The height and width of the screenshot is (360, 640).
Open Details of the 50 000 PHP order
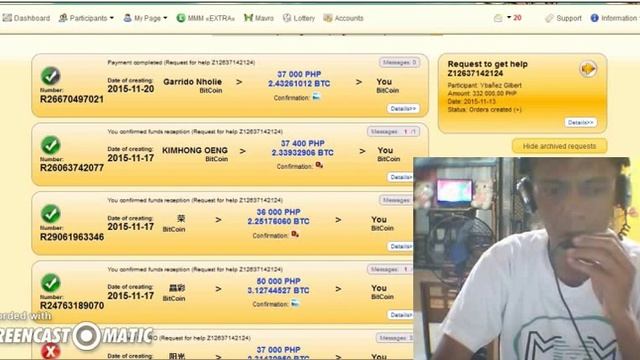tap(400, 315)
